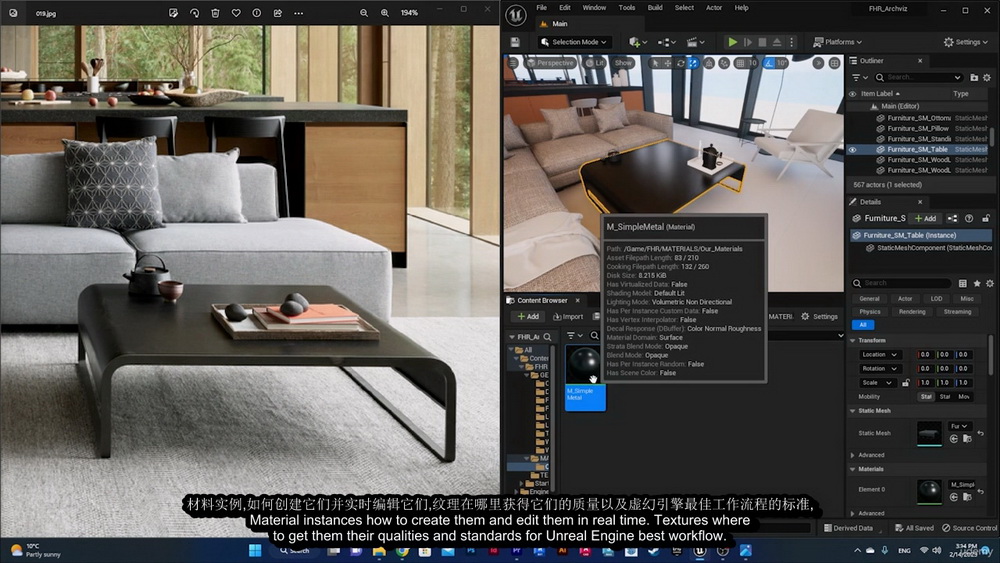Viewport: 1000px width, 563px height.
Task: Open the Static Mesh asset picker dropdown
Action: click(959, 426)
